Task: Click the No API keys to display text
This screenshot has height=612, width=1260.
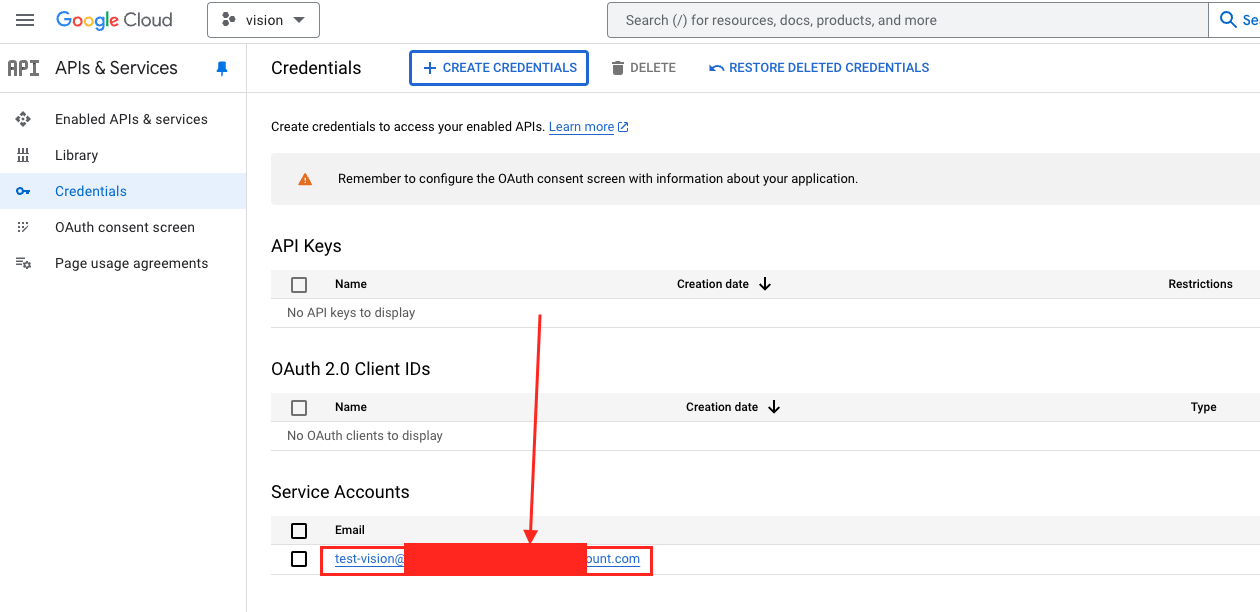Action: tap(351, 313)
